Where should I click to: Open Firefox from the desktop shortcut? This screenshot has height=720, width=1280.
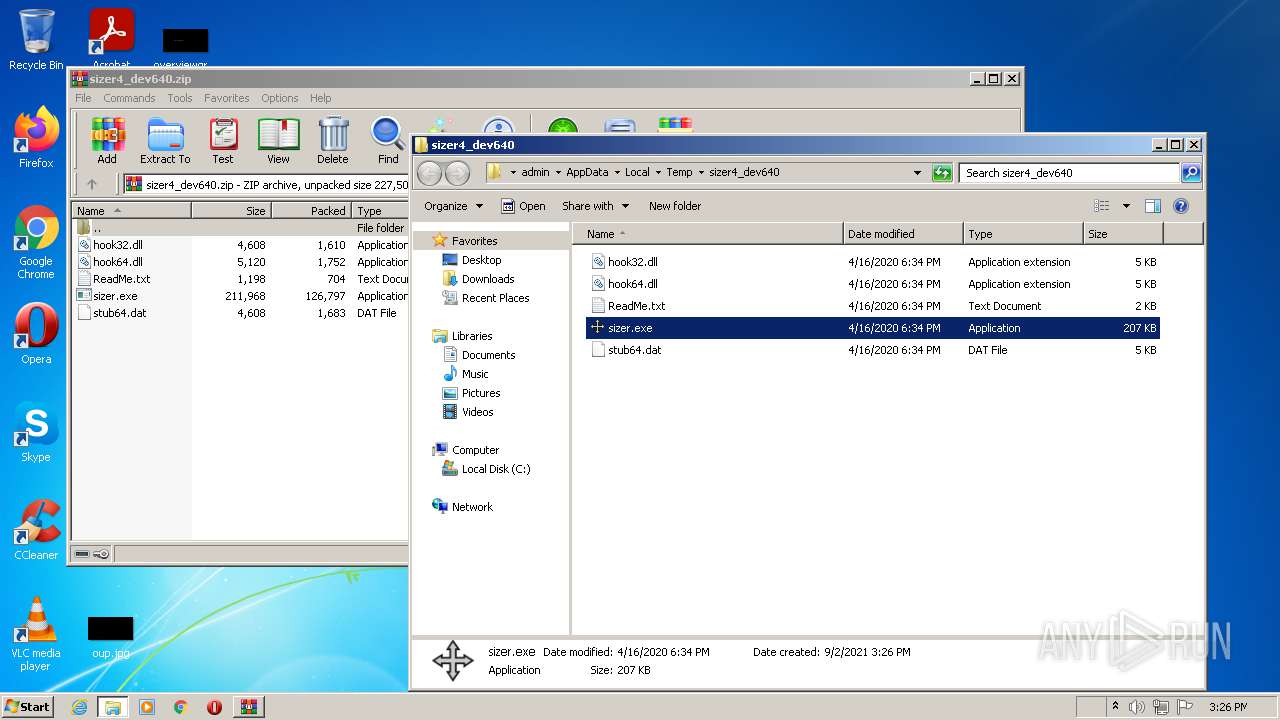coord(36,138)
